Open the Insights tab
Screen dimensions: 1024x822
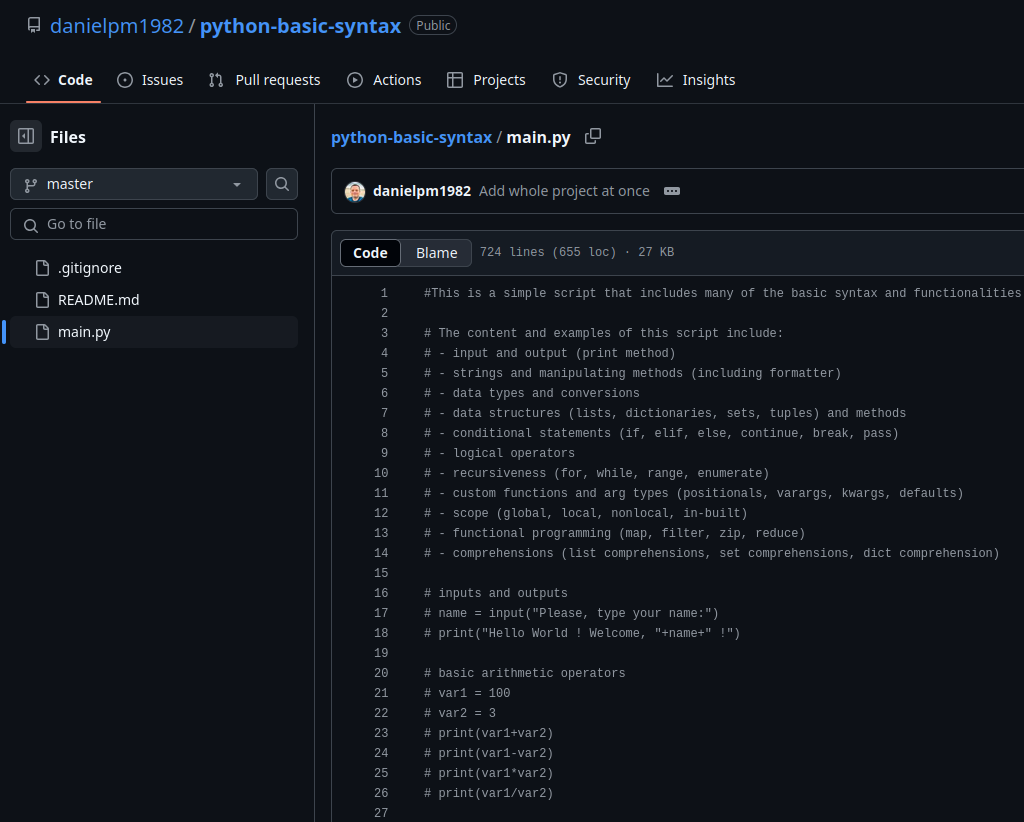(696, 80)
